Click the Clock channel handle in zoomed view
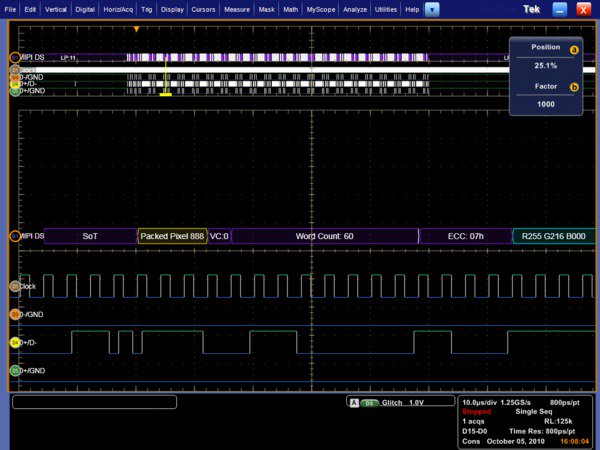This screenshot has width=600, height=450. [x=14, y=286]
